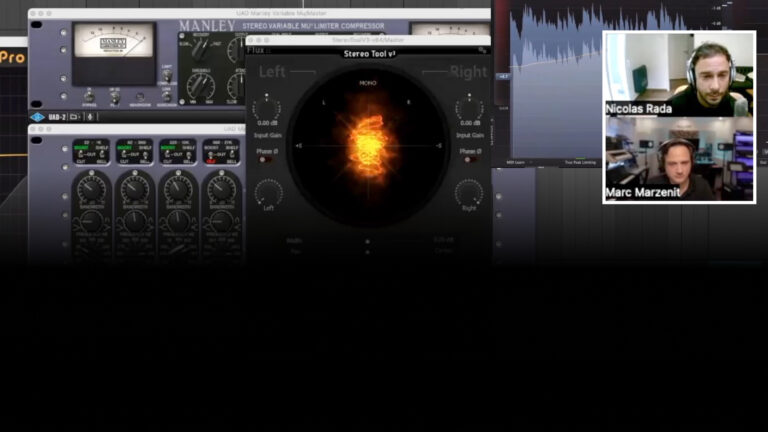Viewport: 768px width, 432px height.
Task: Open the UAD-2 toolbar folder icon
Action: pos(74,117)
